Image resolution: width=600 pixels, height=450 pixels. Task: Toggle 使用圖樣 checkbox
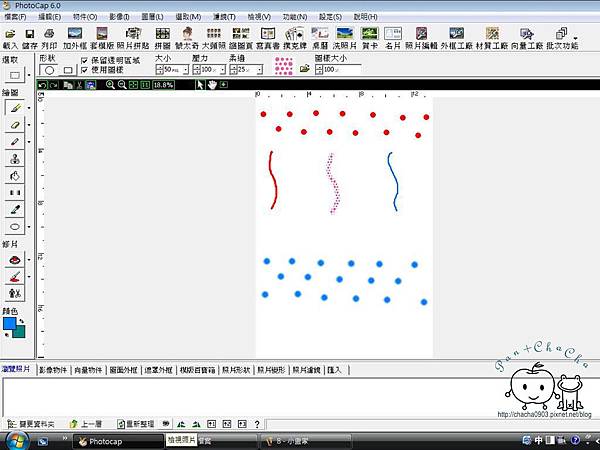85,70
